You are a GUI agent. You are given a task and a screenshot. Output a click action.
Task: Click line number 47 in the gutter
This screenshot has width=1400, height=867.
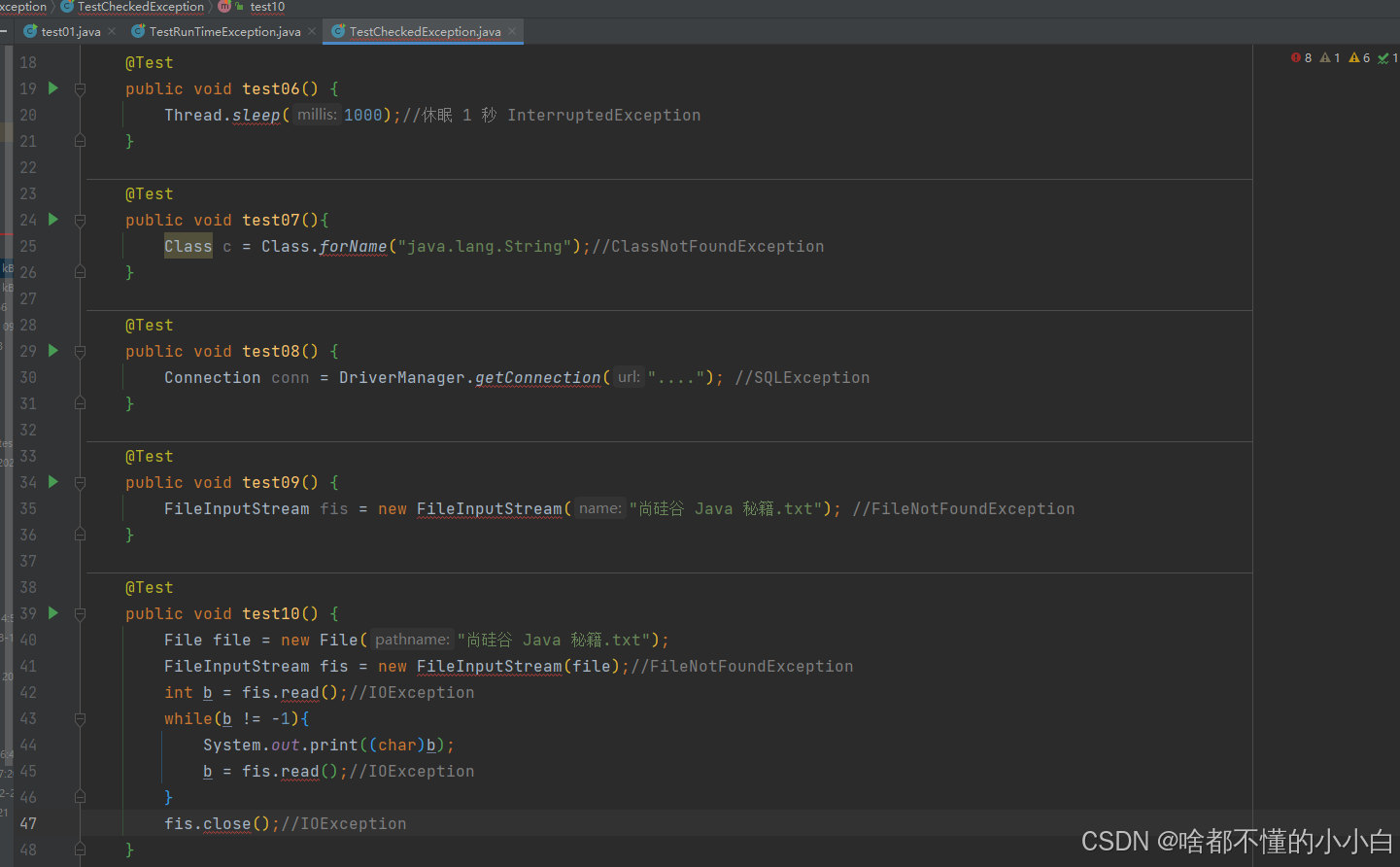(x=28, y=823)
